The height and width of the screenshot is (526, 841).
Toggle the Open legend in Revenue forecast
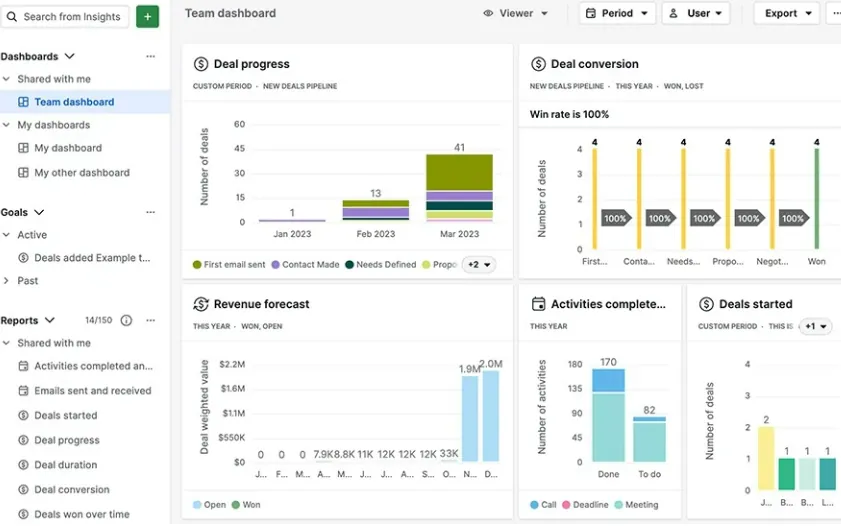(209, 505)
